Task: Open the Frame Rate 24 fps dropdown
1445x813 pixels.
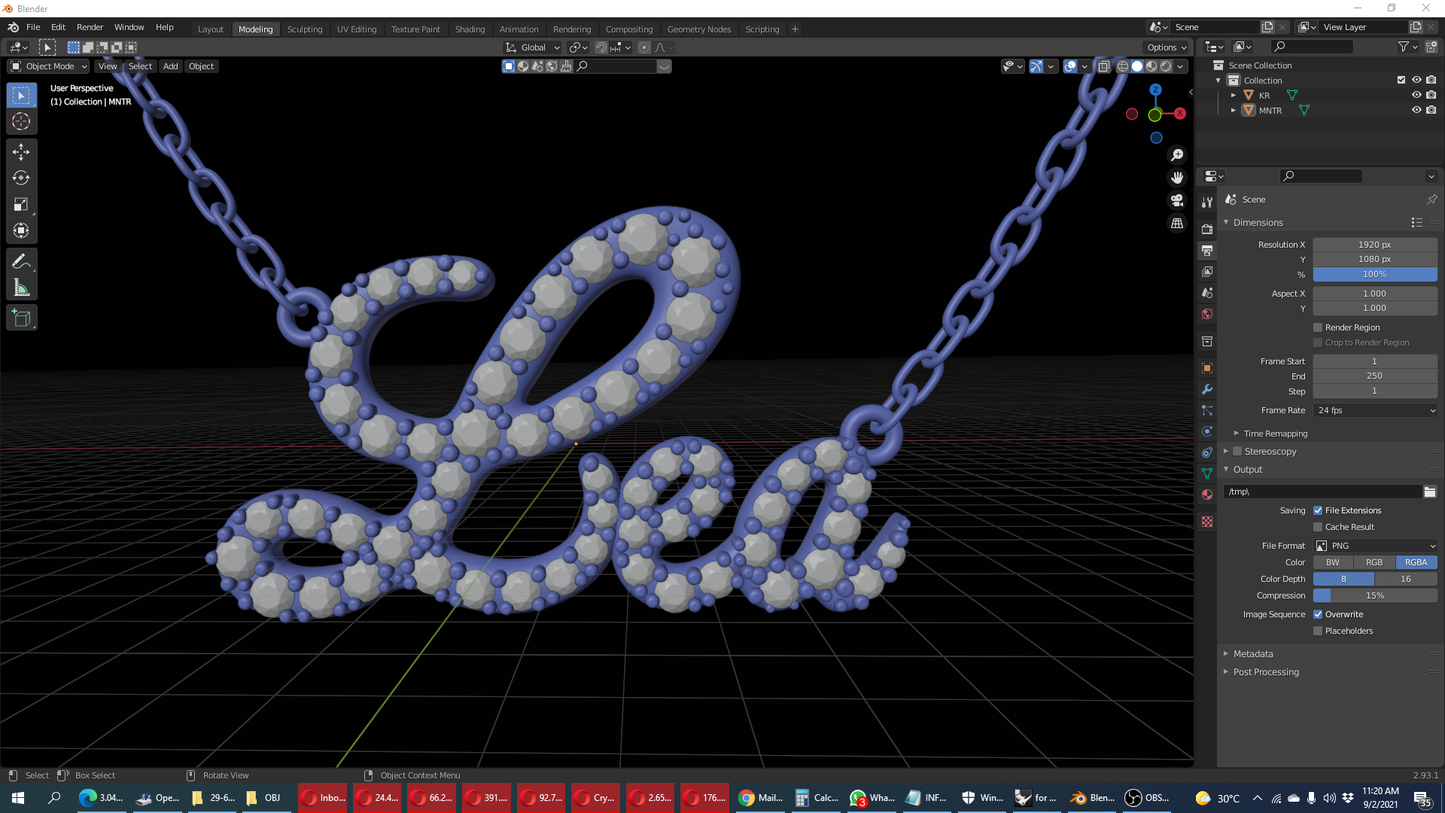Action: pos(1375,410)
